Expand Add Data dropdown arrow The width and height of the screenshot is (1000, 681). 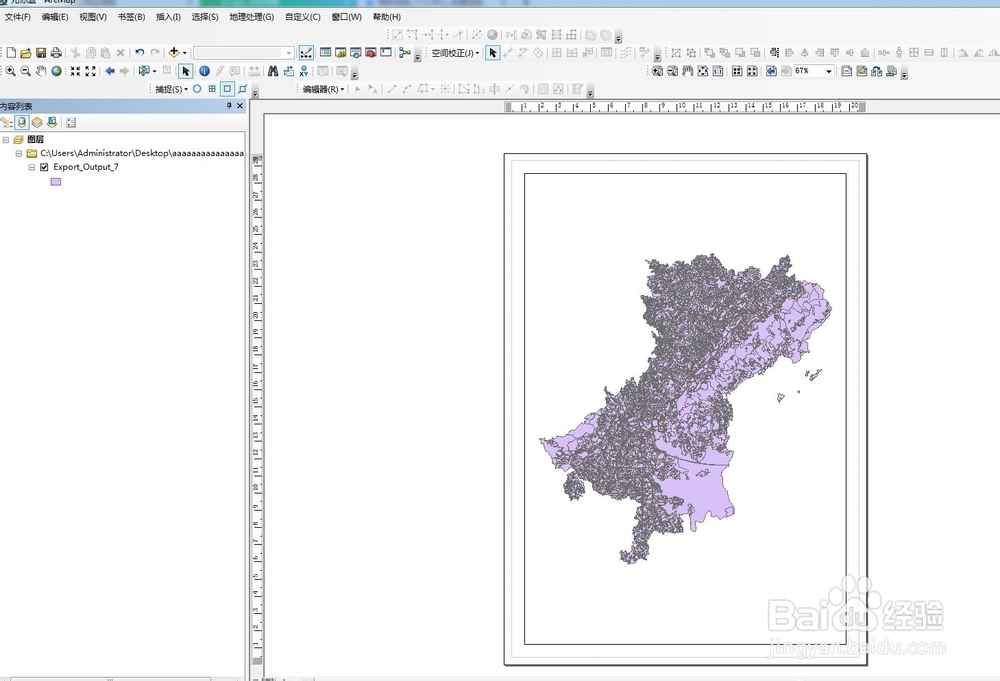tap(185, 53)
